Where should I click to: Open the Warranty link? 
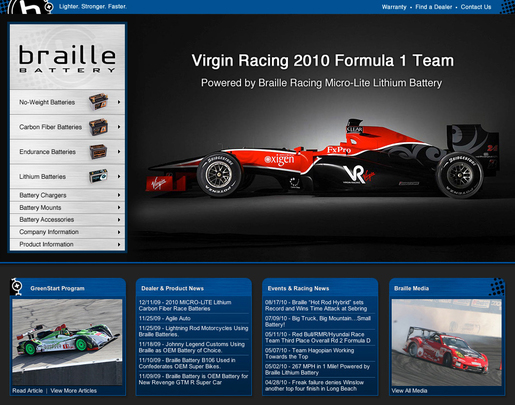pos(394,7)
